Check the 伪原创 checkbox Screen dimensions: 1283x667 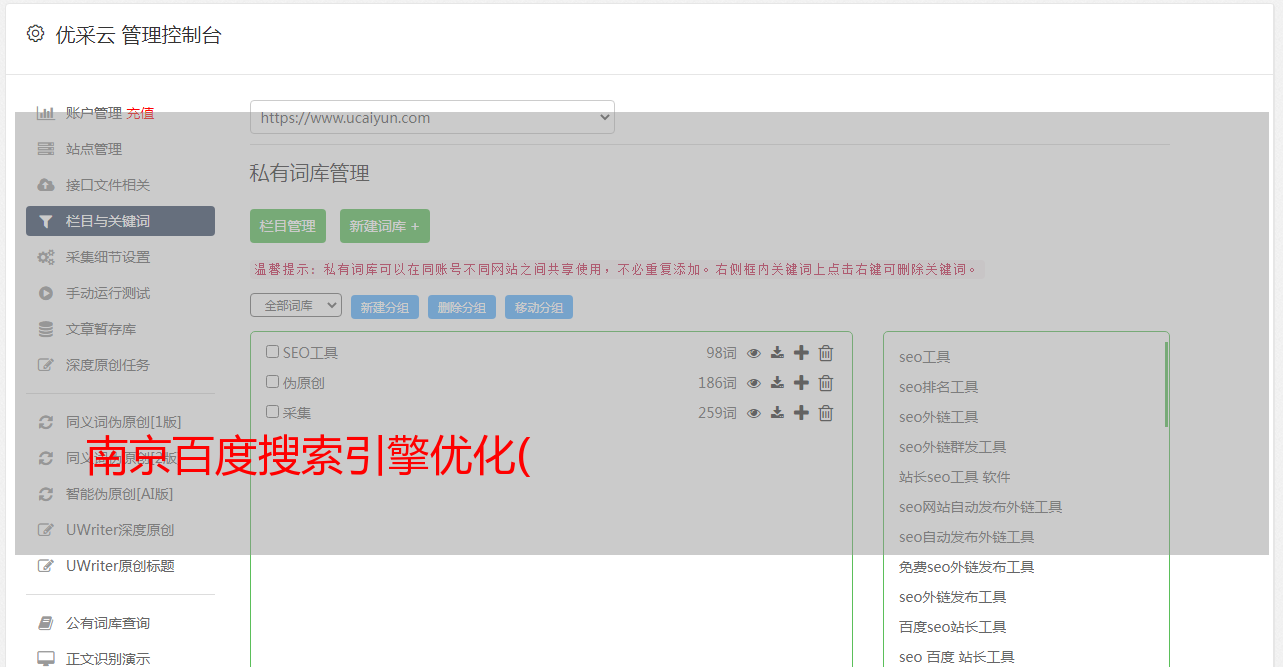[272, 382]
